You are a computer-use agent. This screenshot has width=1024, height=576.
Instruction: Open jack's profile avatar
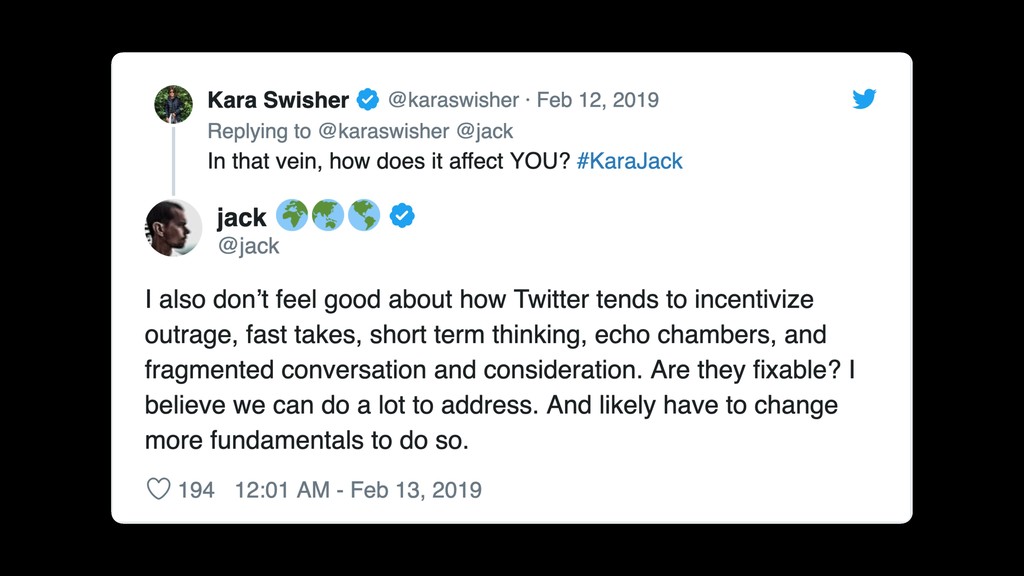click(173, 228)
